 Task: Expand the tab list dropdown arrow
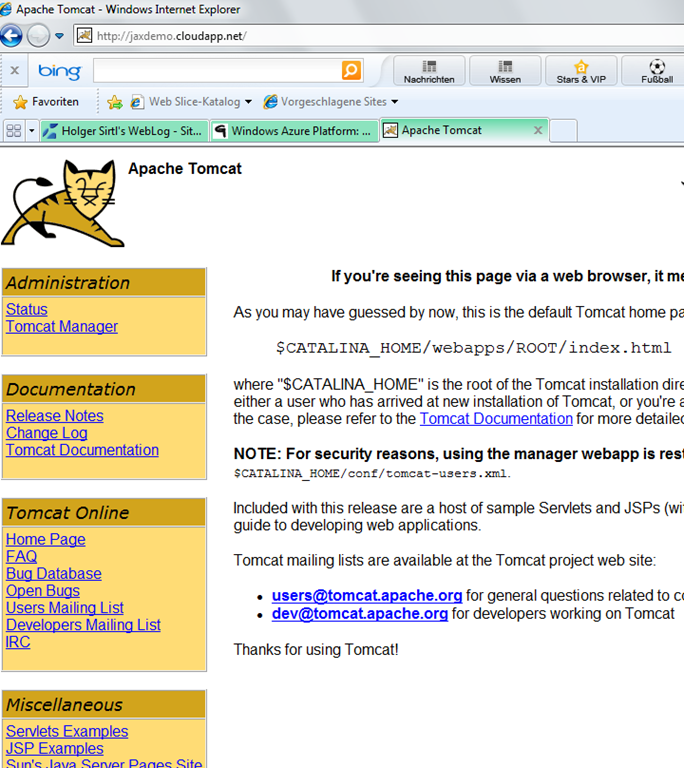(x=32, y=131)
